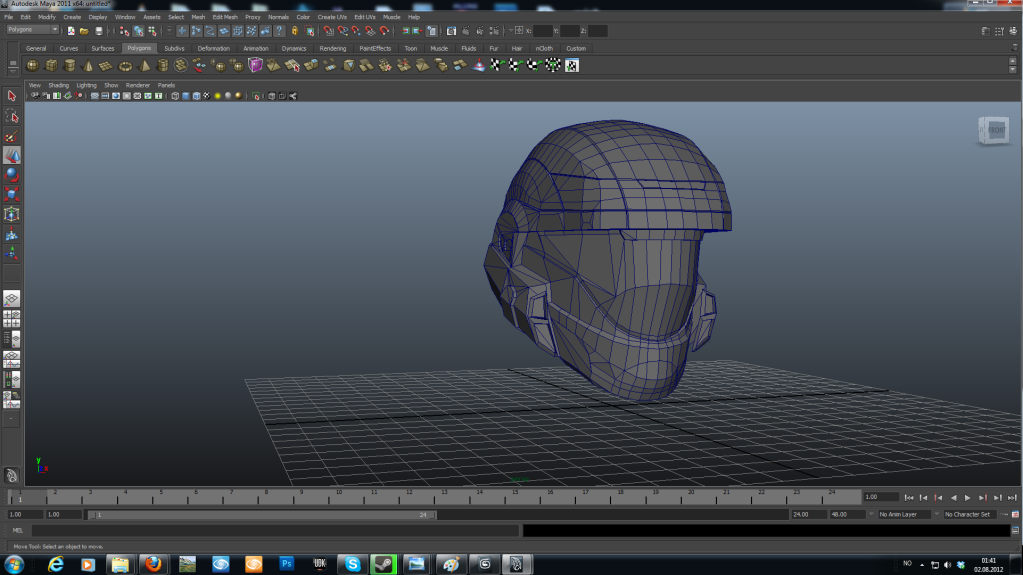
Task: Toggle the lock selection padlock icon
Action: click(295, 31)
